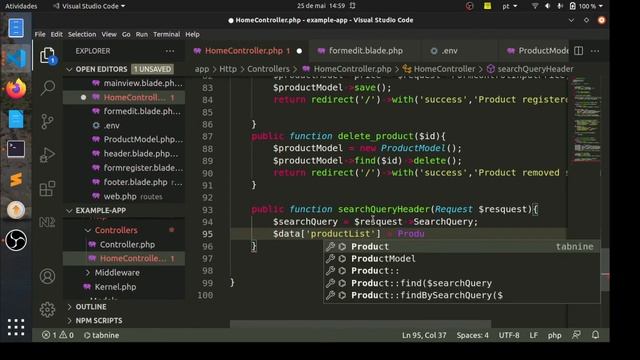
Task: Open the software updater icon in the dock
Action: pyautogui.click(x=16, y=210)
